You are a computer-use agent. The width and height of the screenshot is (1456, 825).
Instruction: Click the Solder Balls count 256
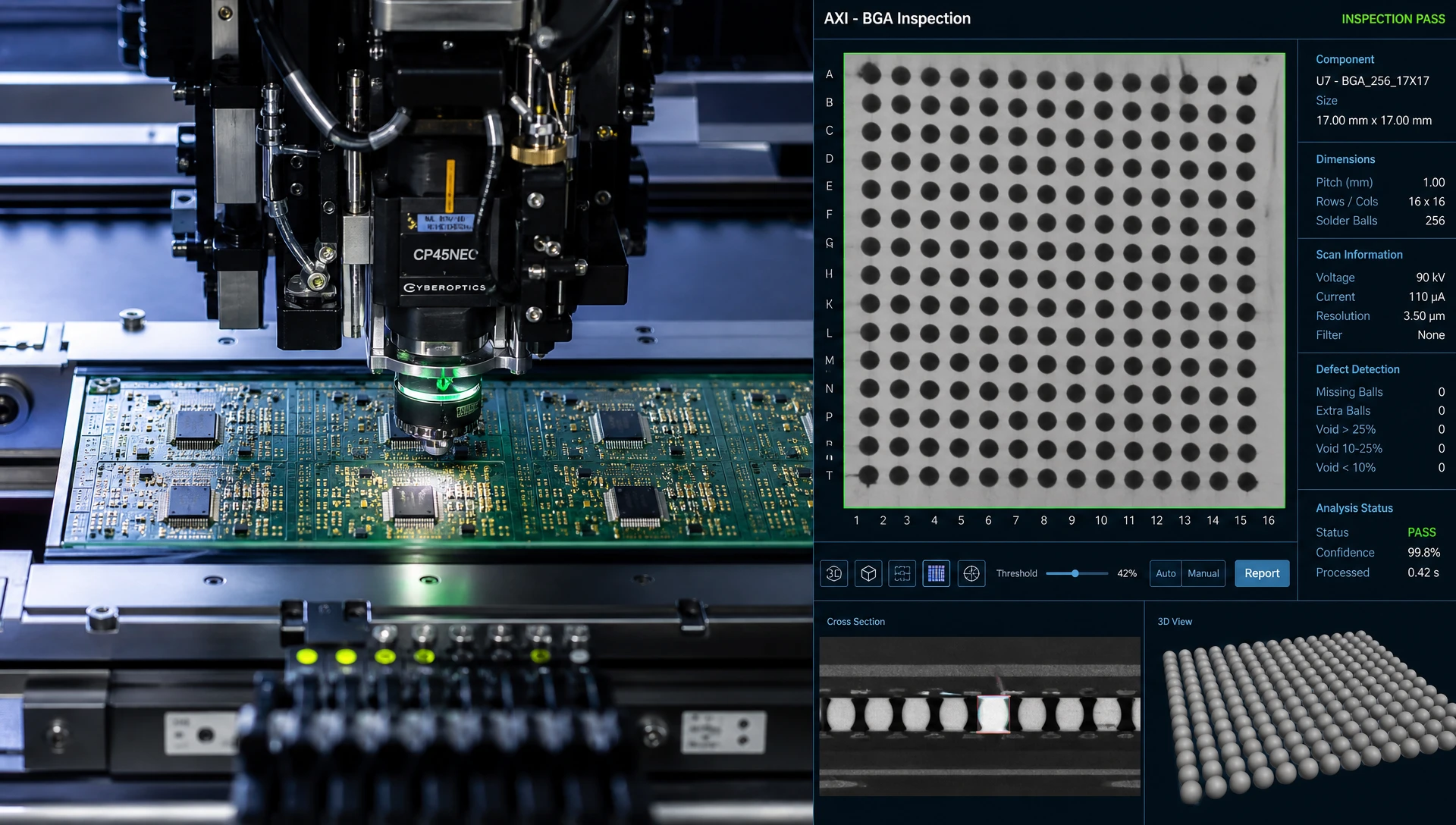tap(1435, 220)
